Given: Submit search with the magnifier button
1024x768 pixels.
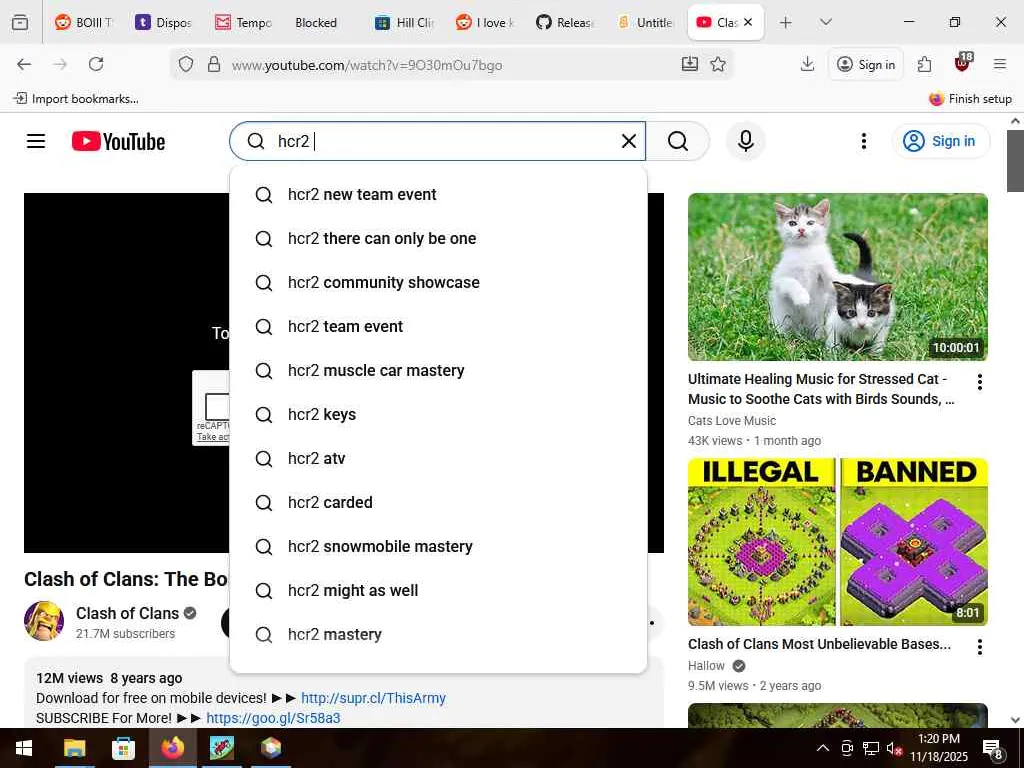Looking at the screenshot, I should click(678, 141).
